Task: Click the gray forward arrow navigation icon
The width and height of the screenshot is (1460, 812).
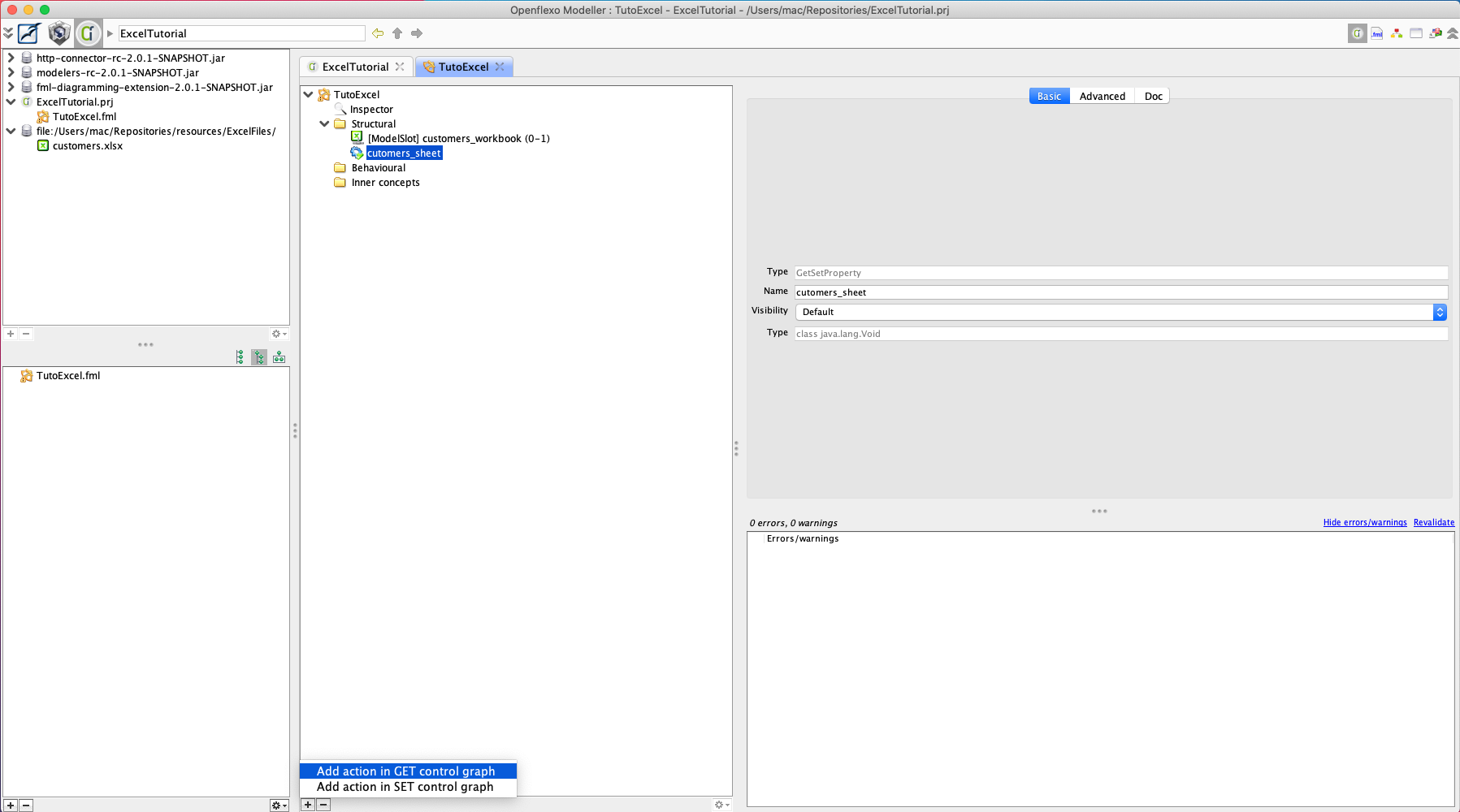Action: (x=417, y=33)
